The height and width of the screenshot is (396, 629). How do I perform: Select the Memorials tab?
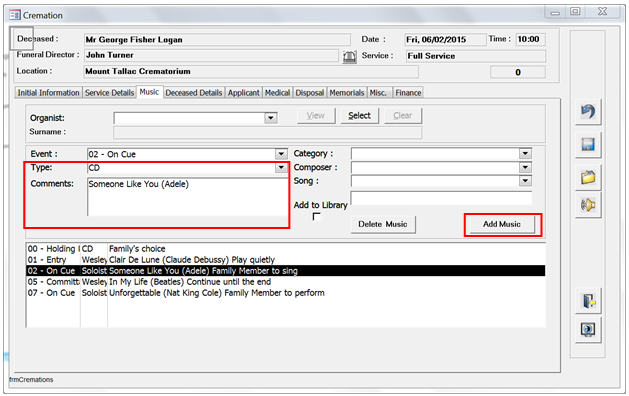347,93
